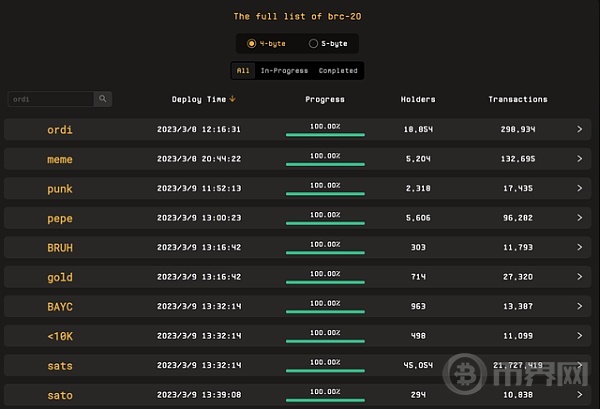
Task: Open ordi row chevron arrow
Action: coord(579,129)
